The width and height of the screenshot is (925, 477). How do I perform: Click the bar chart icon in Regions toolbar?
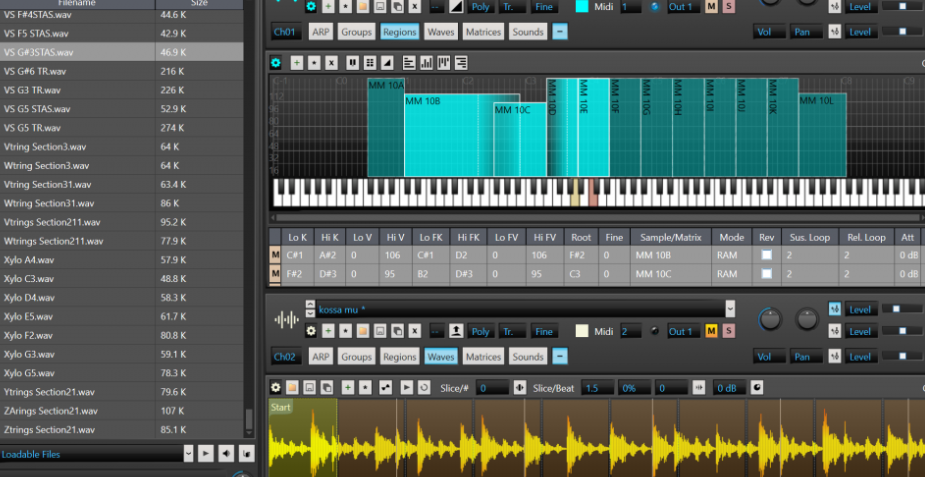427,63
